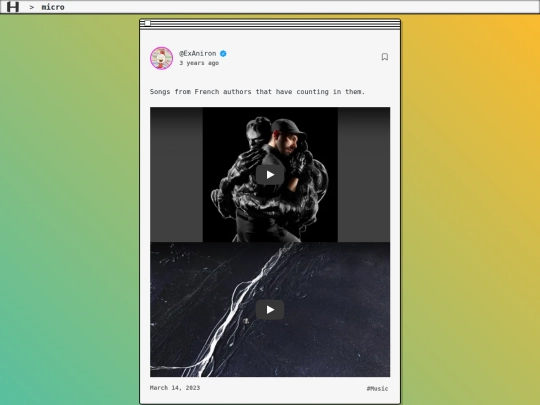Play the first embedded video
The width and height of the screenshot is (540, 405).
[270, 175]
